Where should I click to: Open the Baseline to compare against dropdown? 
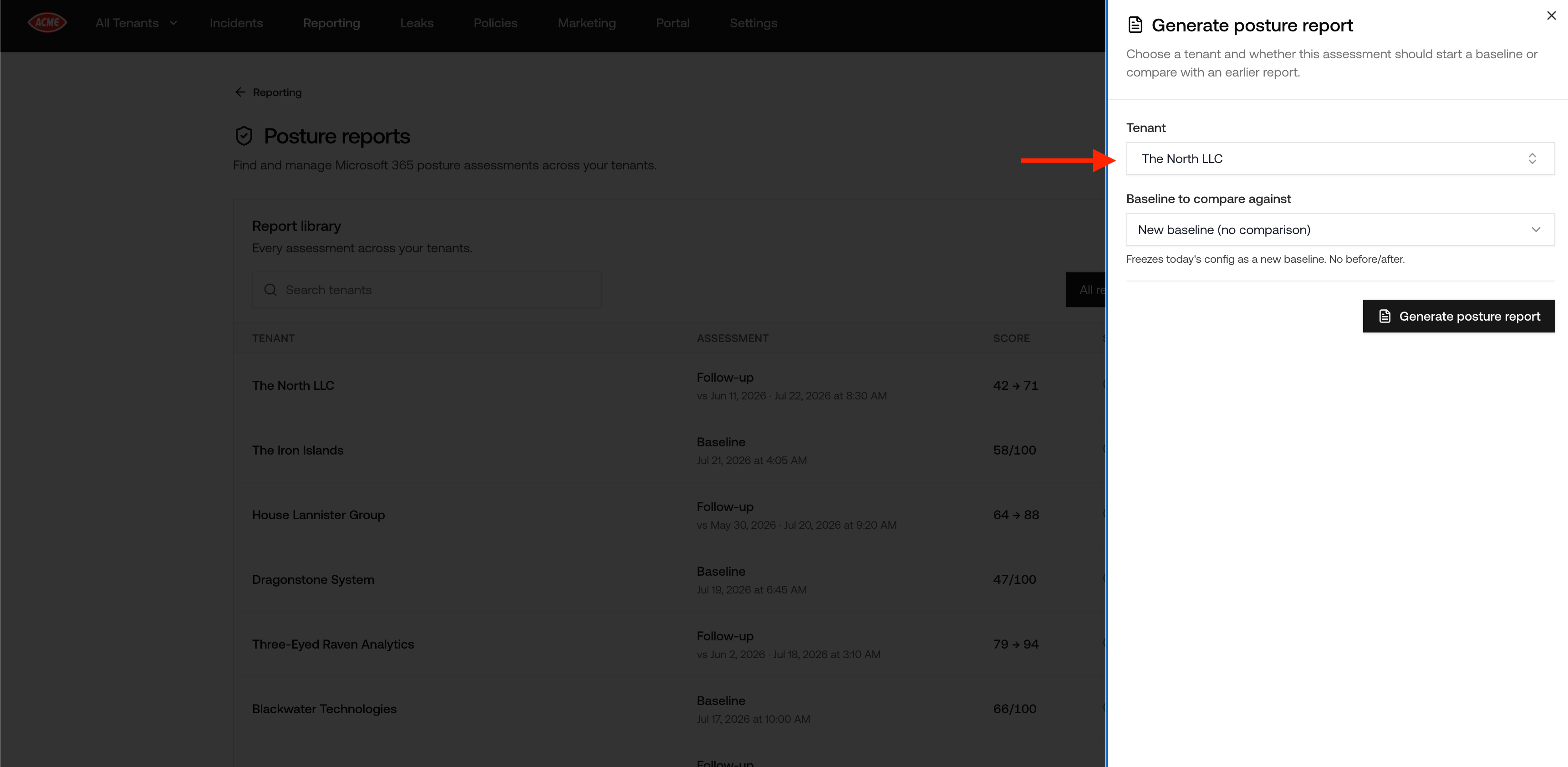click(x=1340, y=230)
